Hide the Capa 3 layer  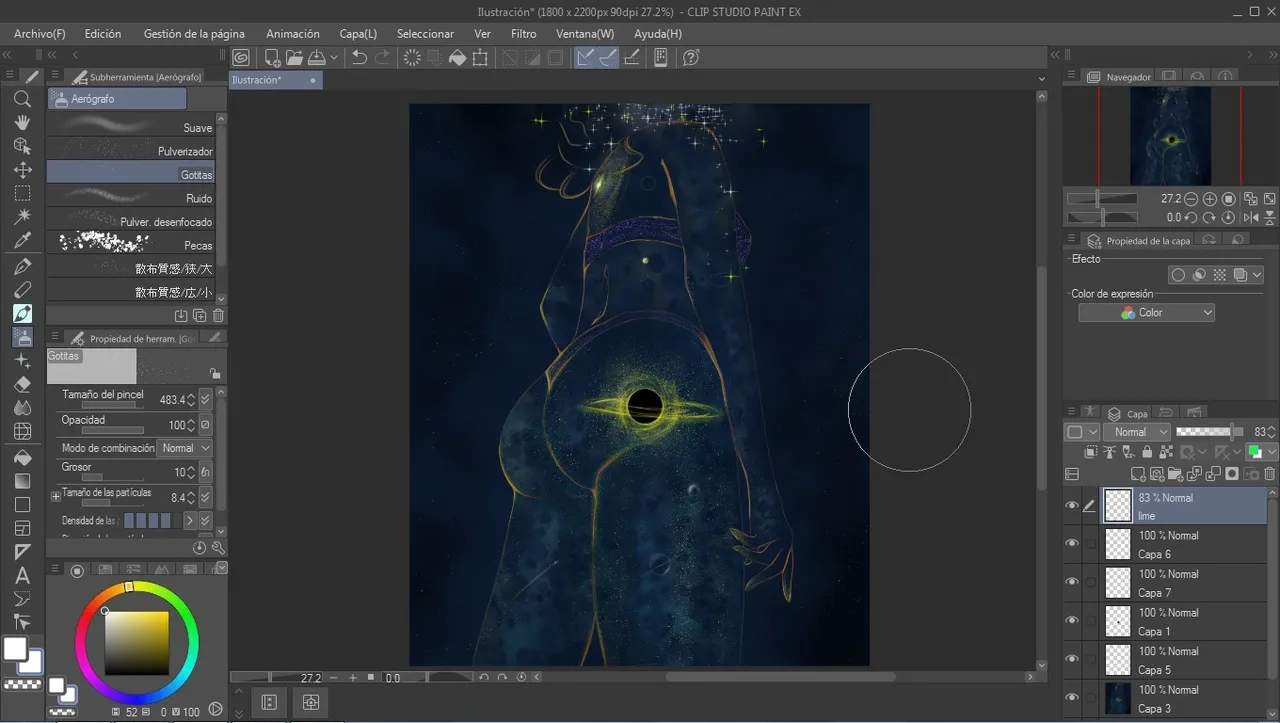(x=1072, y=698)
